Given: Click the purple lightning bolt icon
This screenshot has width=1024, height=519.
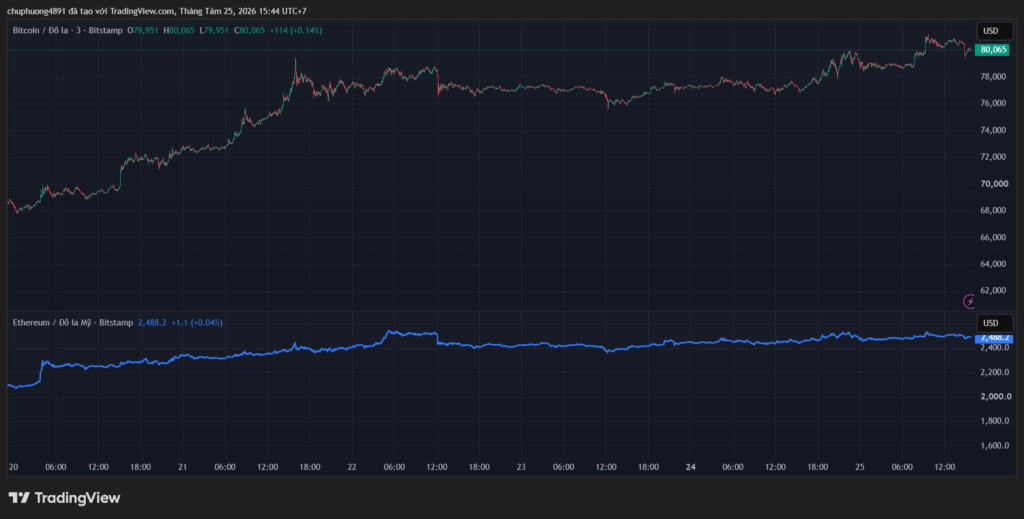Looking at the screenshot, I should tap(970, 301).
